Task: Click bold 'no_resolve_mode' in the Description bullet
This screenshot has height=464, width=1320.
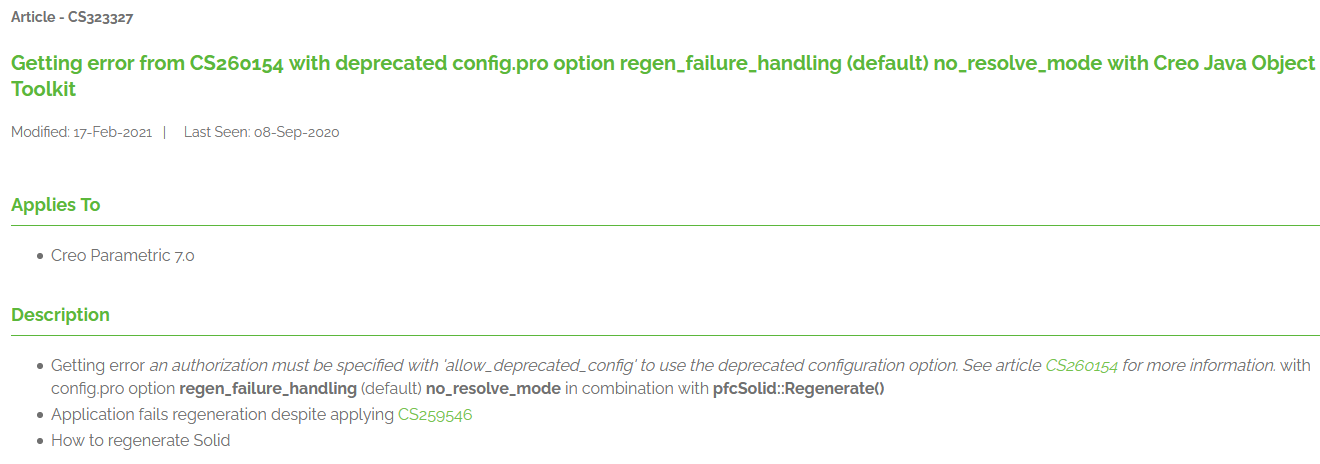Action: pos(493,389)
